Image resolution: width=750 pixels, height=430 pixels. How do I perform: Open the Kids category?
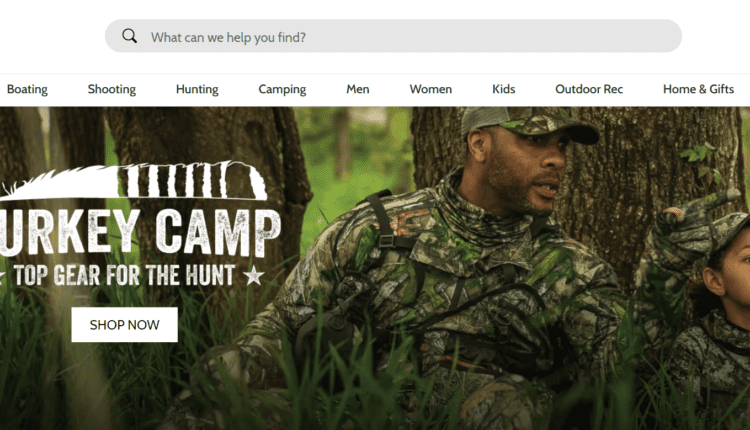tap(504, 89)
